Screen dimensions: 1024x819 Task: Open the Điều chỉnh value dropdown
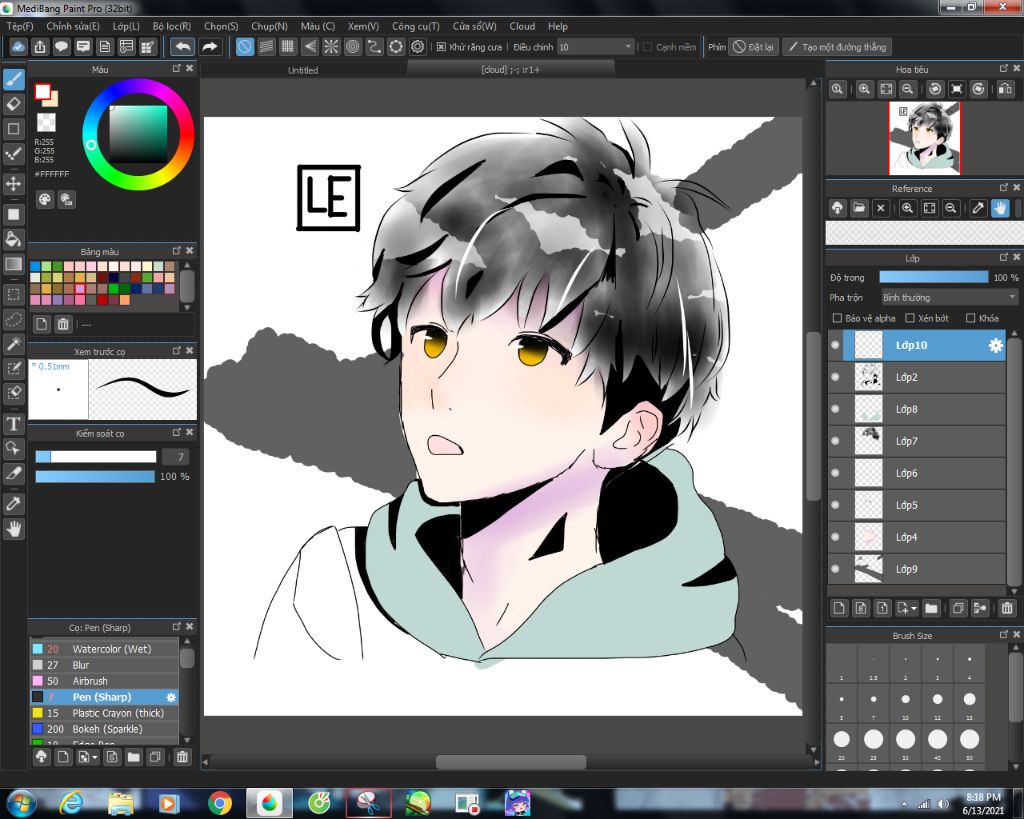[596, 47]
